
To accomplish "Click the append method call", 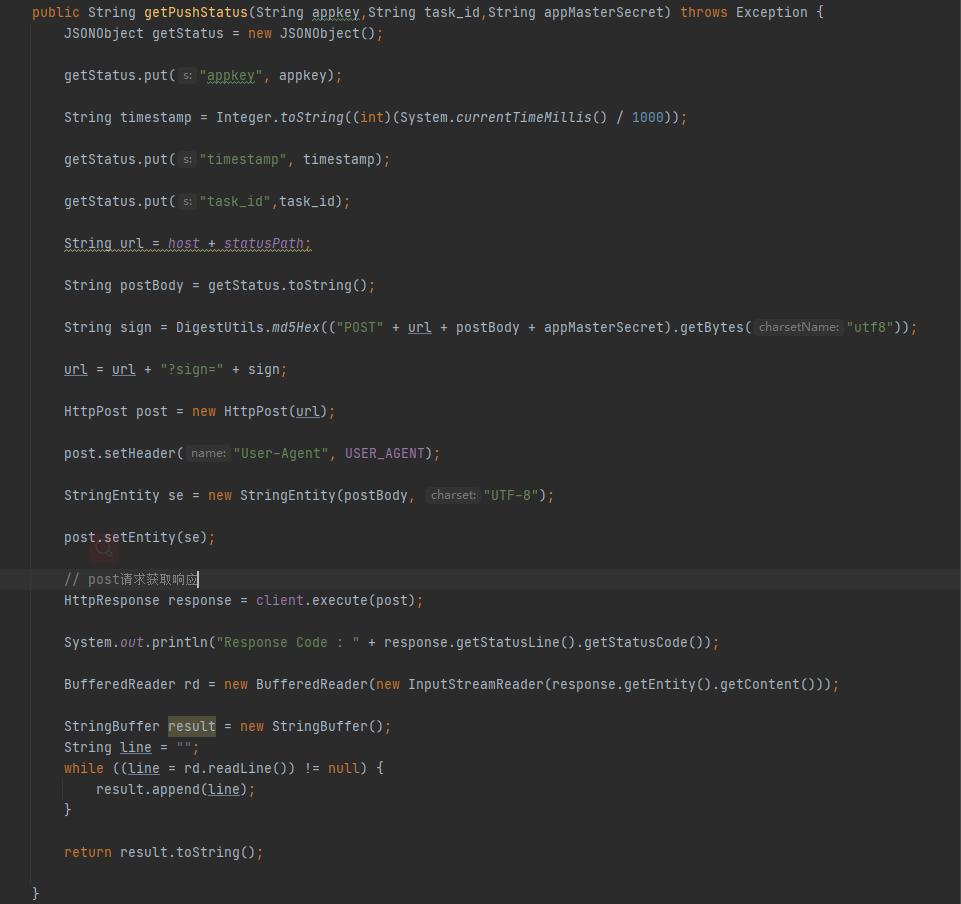I will (176, 789).
